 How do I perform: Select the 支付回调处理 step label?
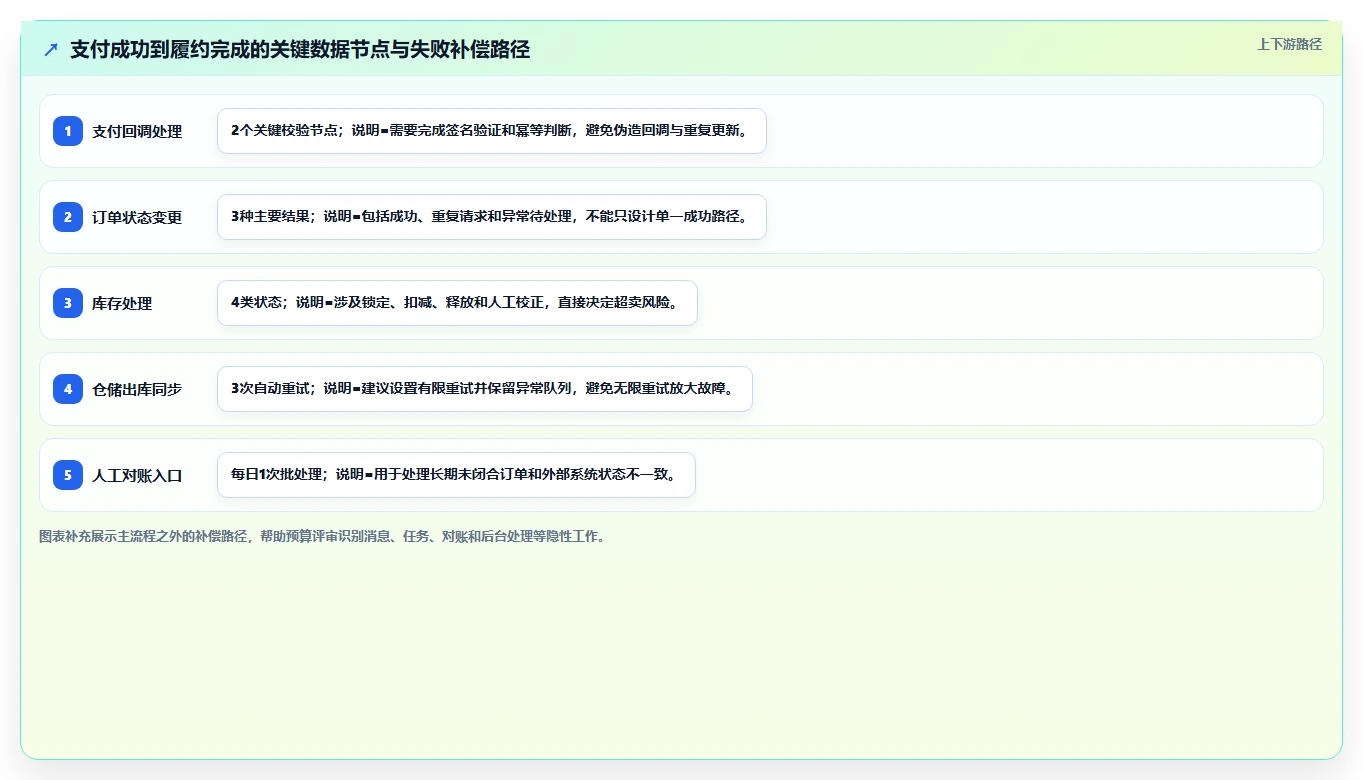click(x=137, y=131)
